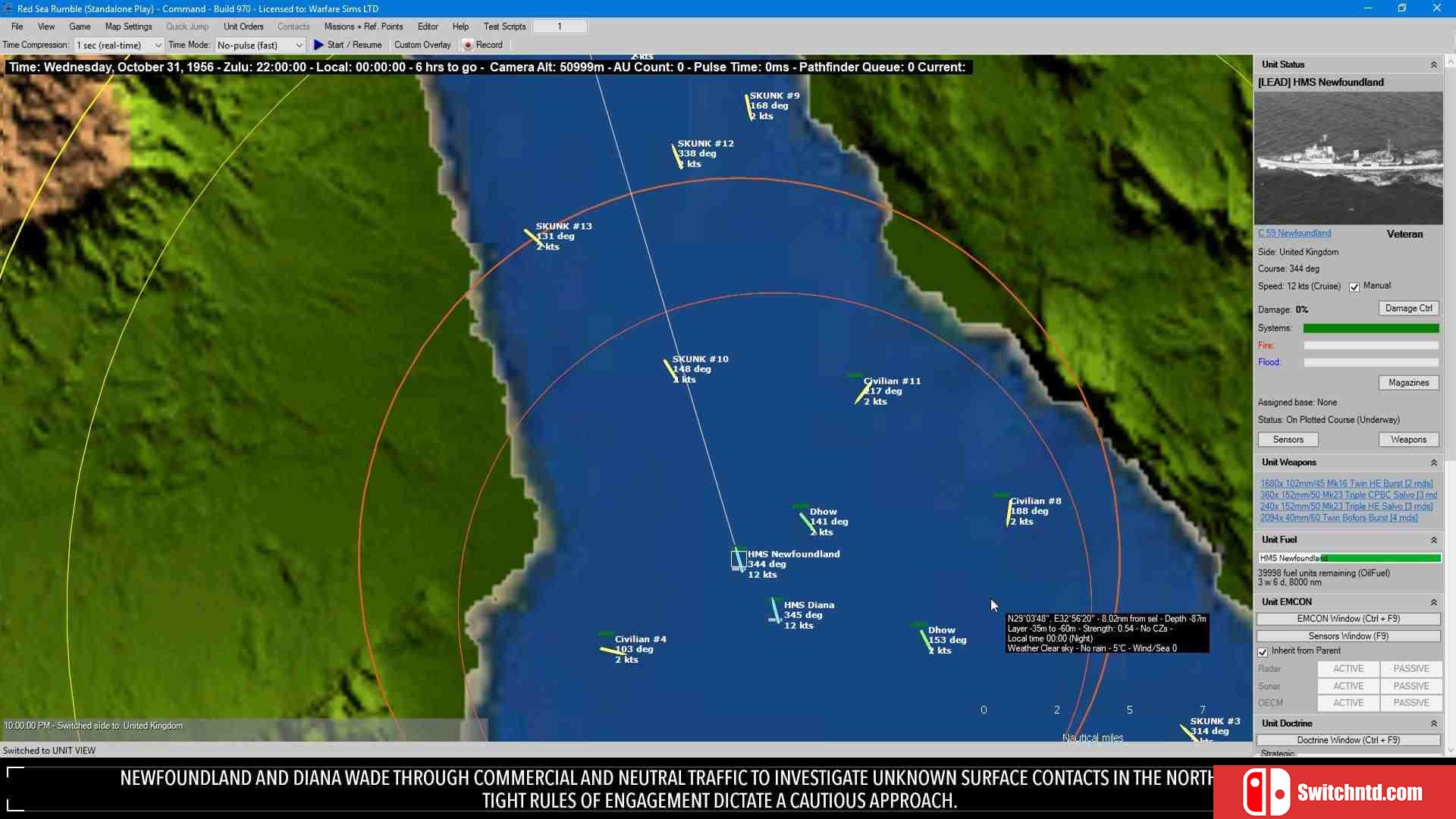
Task: Click the Start / Resume play icon
Action: tap(318, 45)
